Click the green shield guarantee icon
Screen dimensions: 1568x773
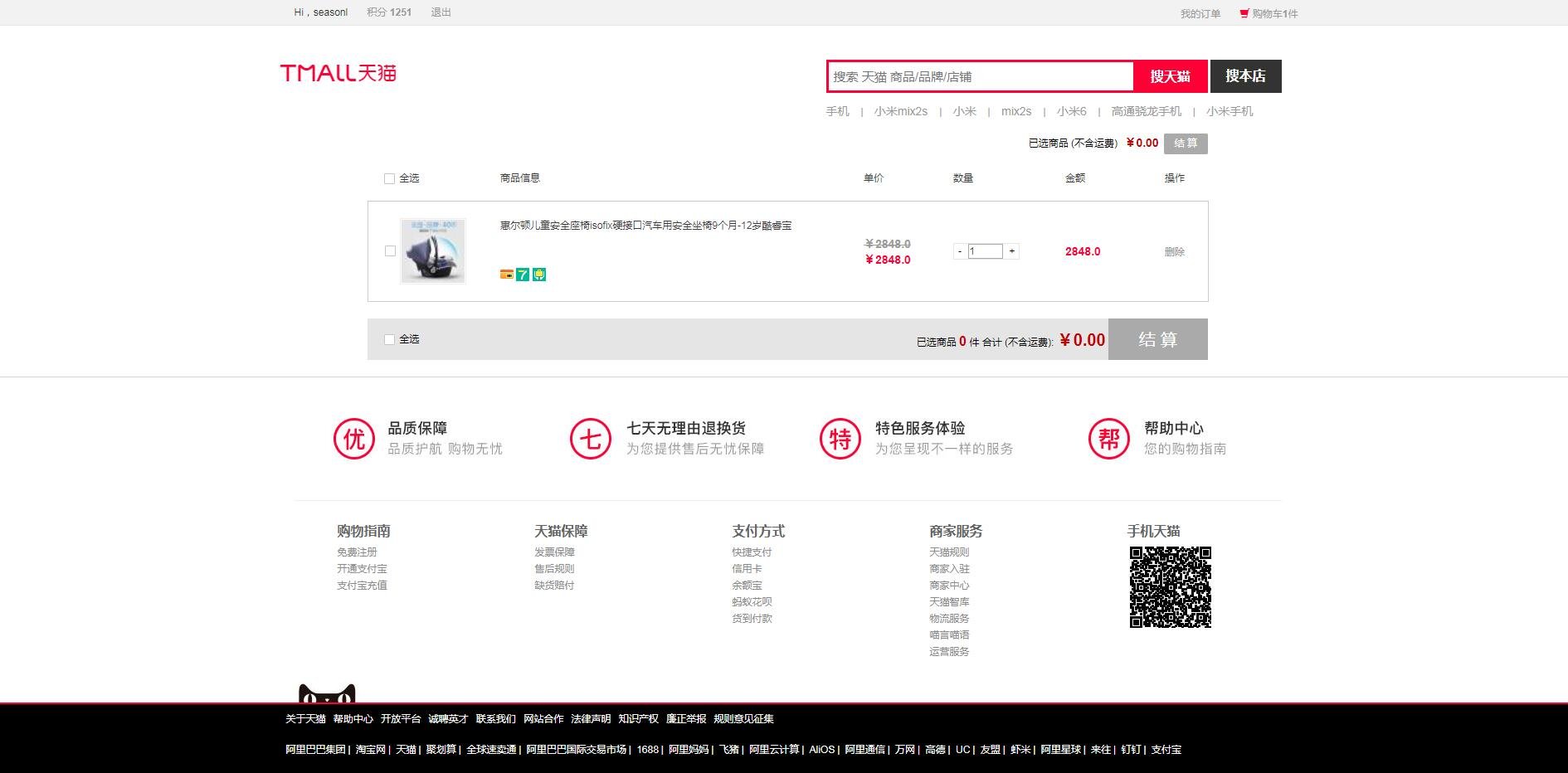[x=539, y=275]
